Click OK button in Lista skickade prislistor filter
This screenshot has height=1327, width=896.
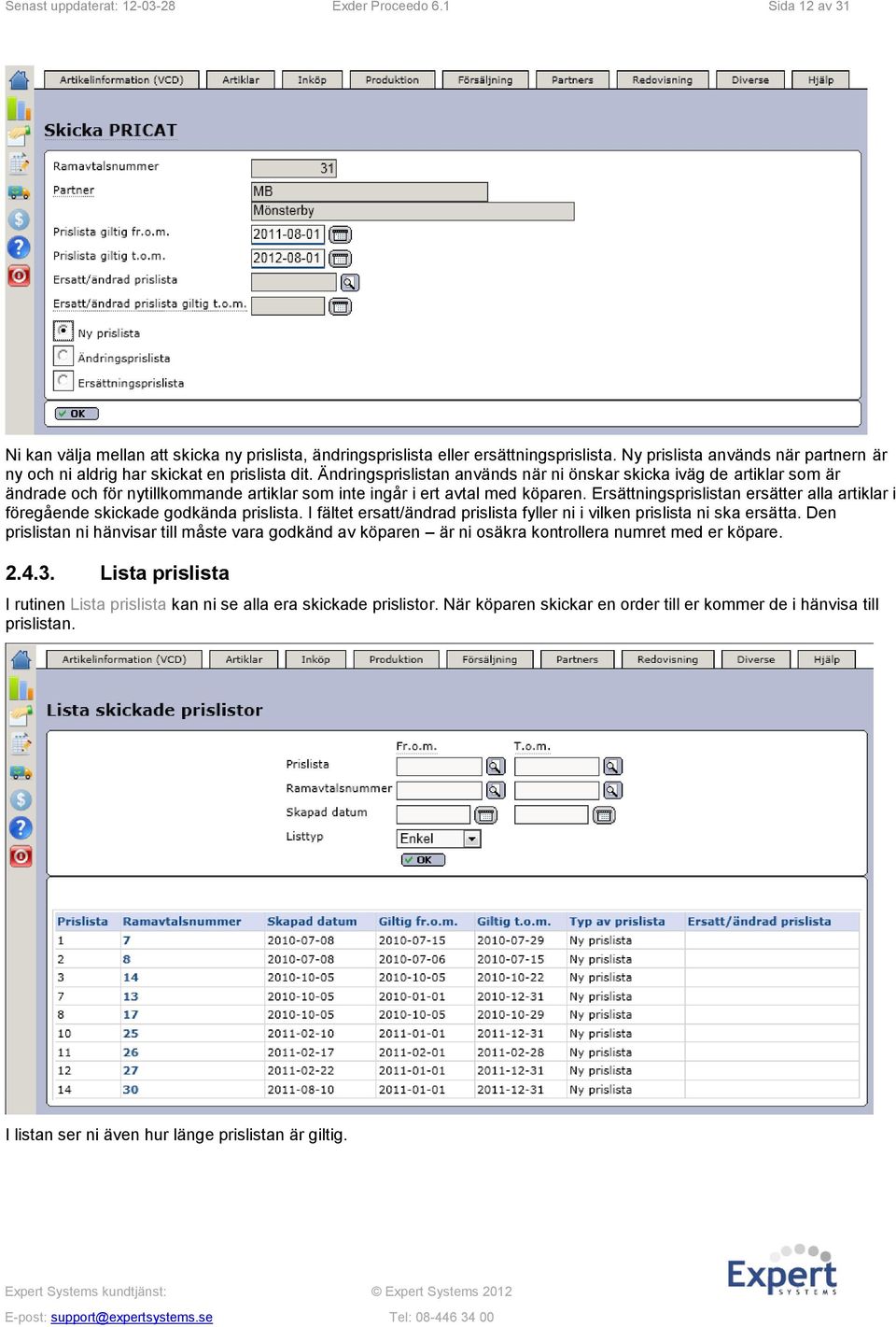(423, 860)
